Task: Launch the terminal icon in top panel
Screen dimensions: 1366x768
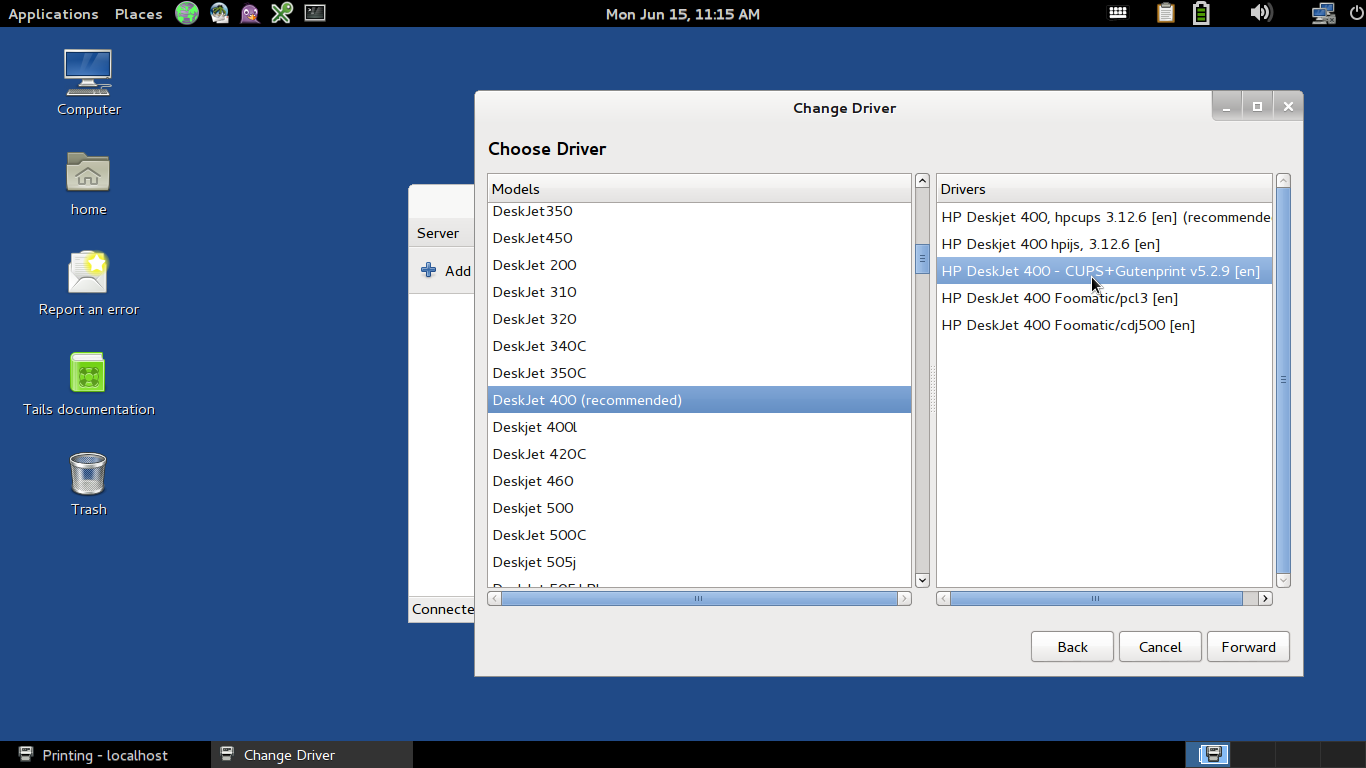Action: (x=314, y=13)
